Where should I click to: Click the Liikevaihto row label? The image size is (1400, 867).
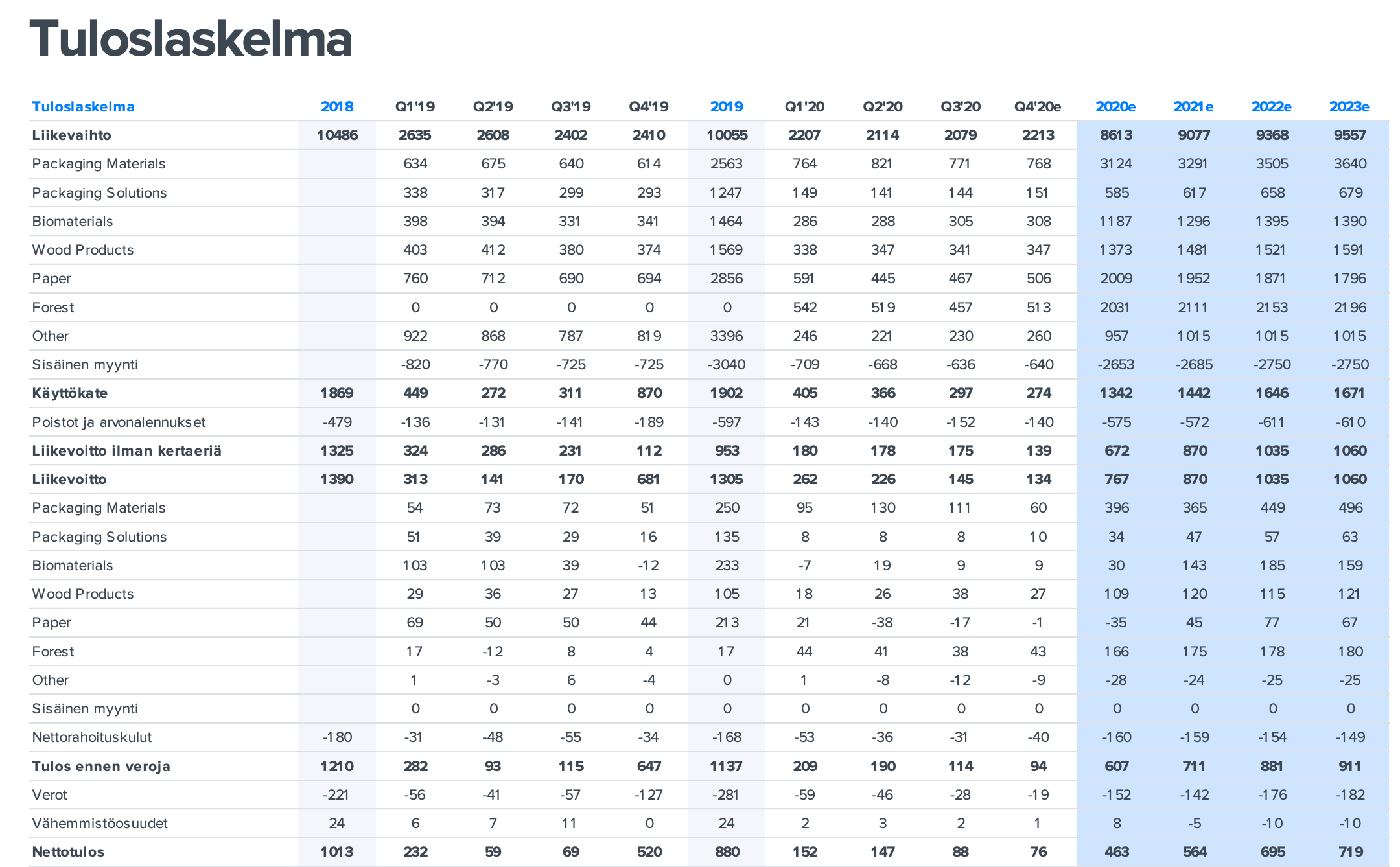point(71,135)
